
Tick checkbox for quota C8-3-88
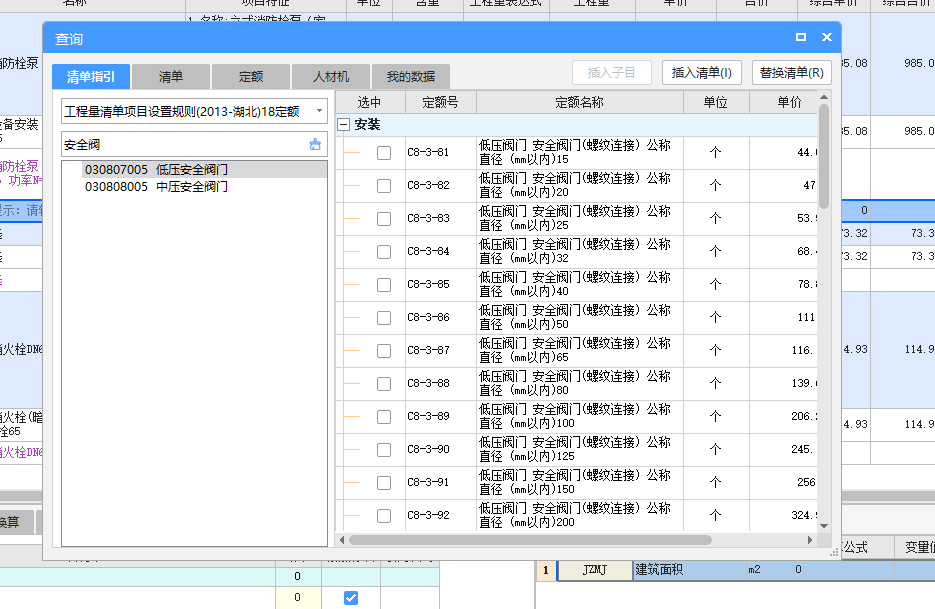pos(384,384)
